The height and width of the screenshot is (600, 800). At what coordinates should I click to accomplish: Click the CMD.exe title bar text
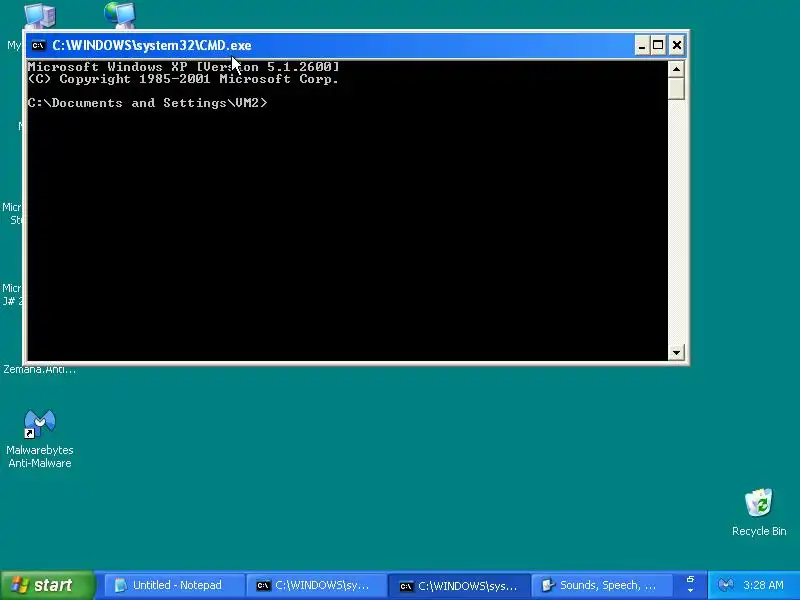click(x=152, y=45)
